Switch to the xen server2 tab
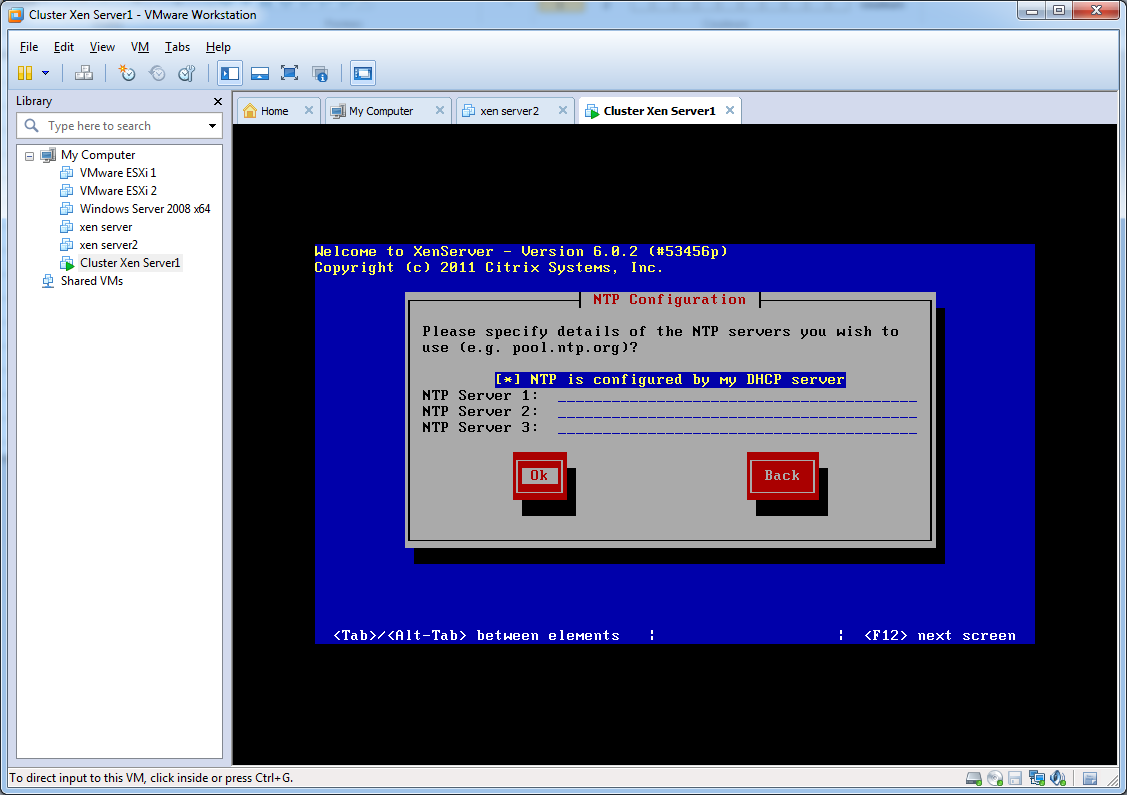This screenshot has height=795, width=1127. [x=509, y=111]
